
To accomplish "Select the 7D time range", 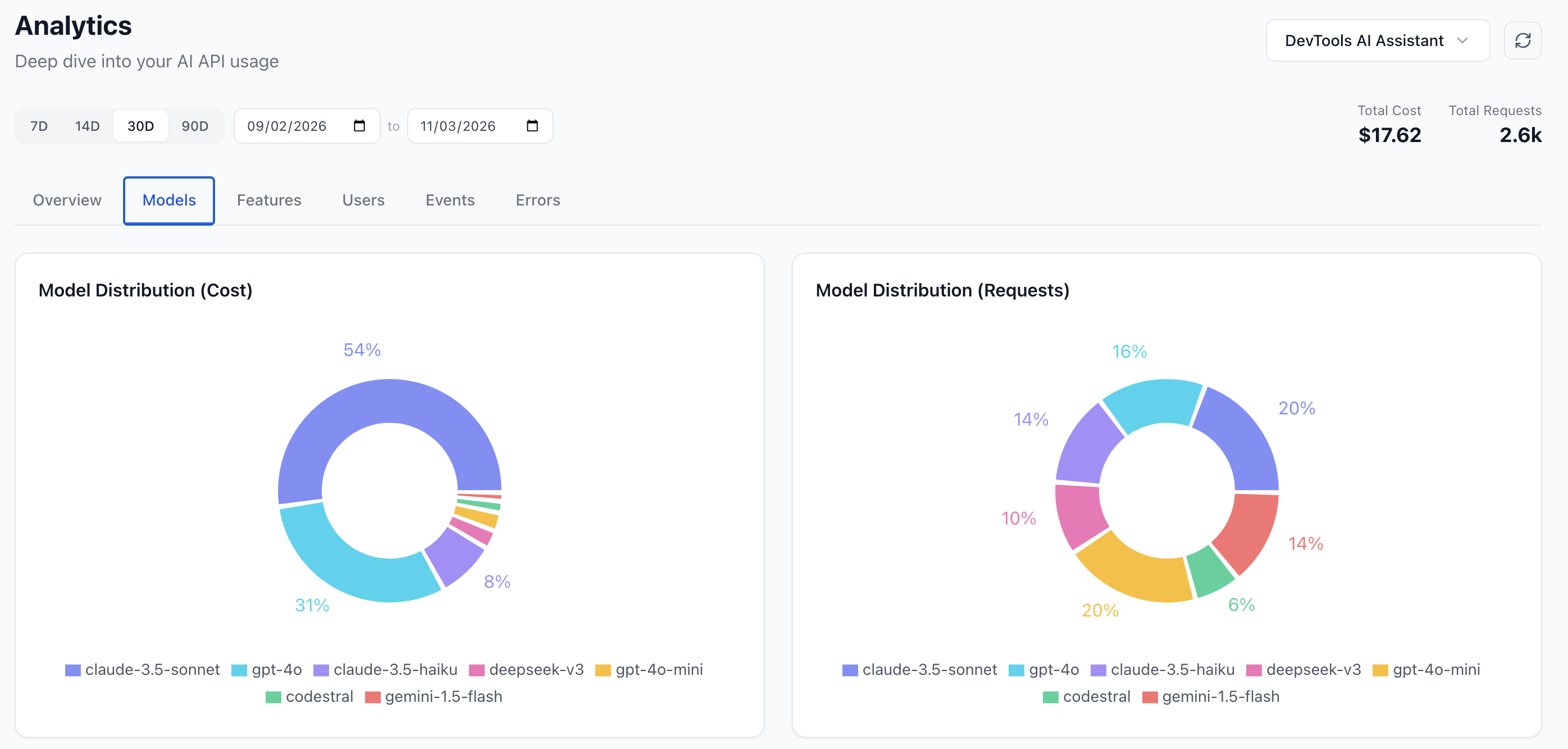I will (x=39, y=126).
